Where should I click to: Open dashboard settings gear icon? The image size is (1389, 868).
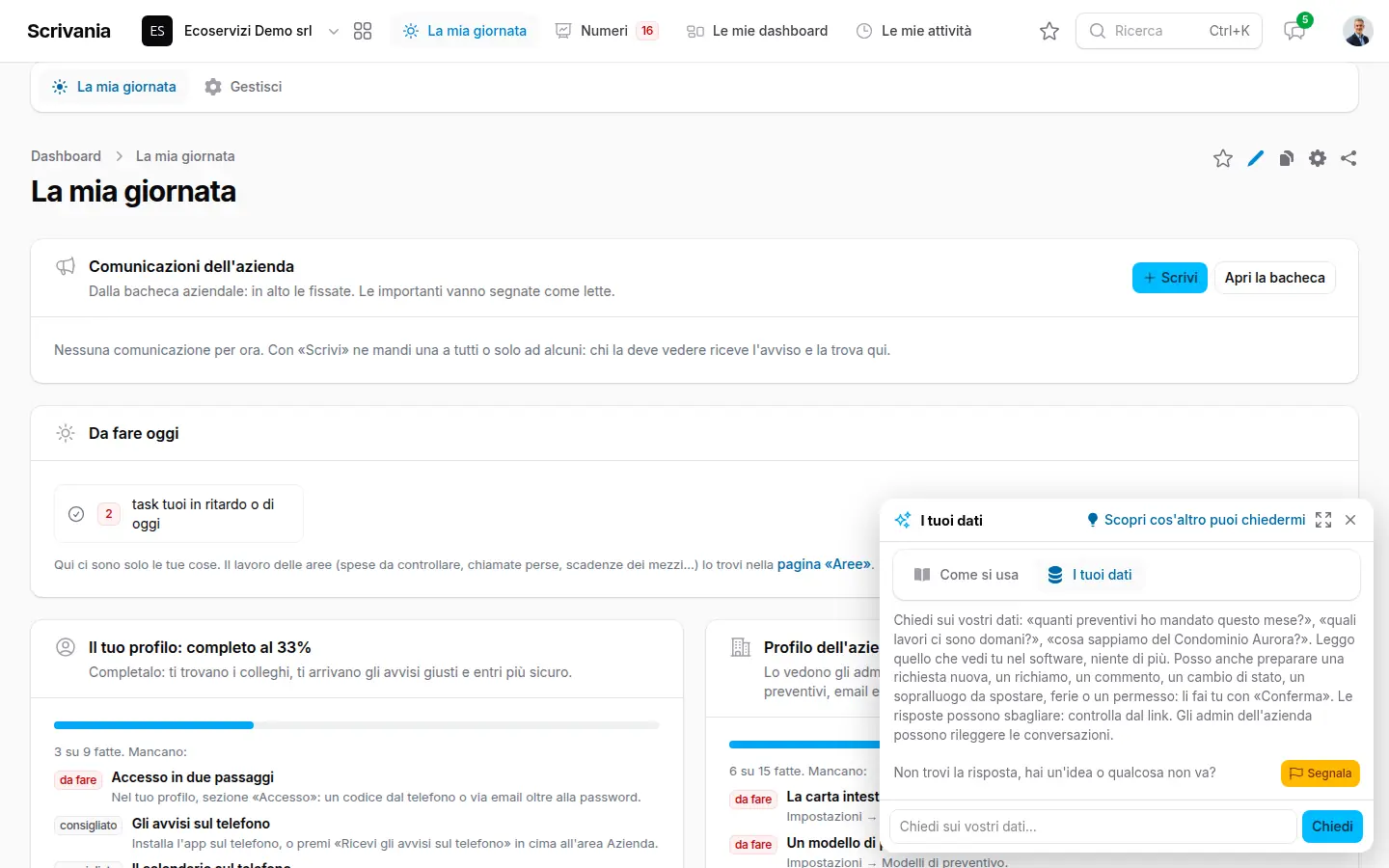(1318, 158)
